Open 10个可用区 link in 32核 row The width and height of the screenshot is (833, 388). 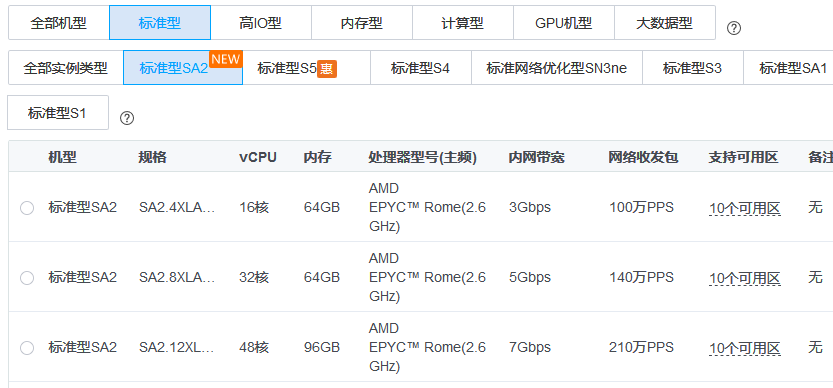click(745, 279)
